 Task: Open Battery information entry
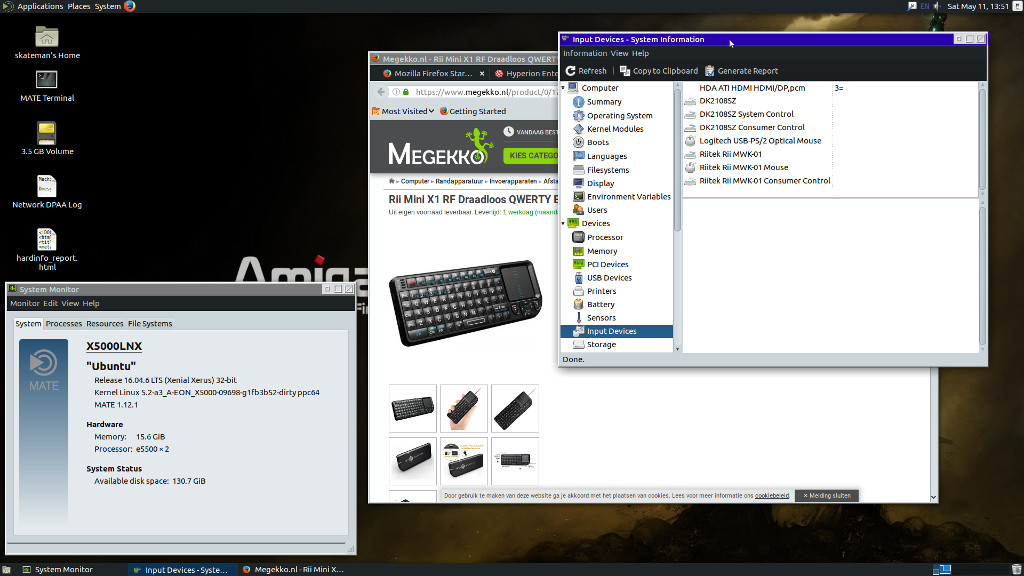pos(600,304)
